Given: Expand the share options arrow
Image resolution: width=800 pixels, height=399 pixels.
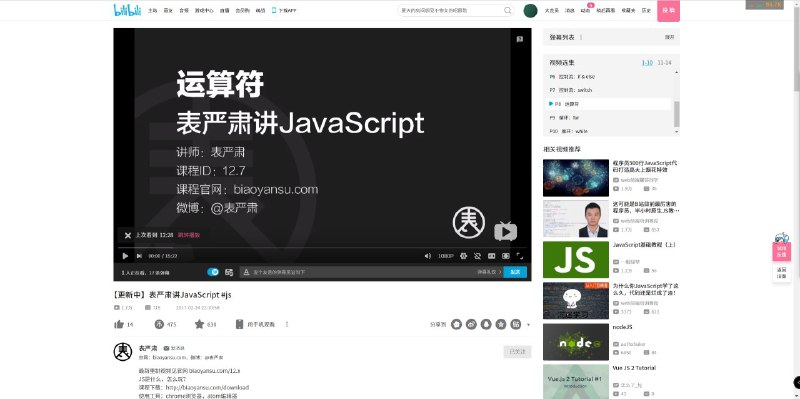Looking at the screenshot, I should coord(528,325).
